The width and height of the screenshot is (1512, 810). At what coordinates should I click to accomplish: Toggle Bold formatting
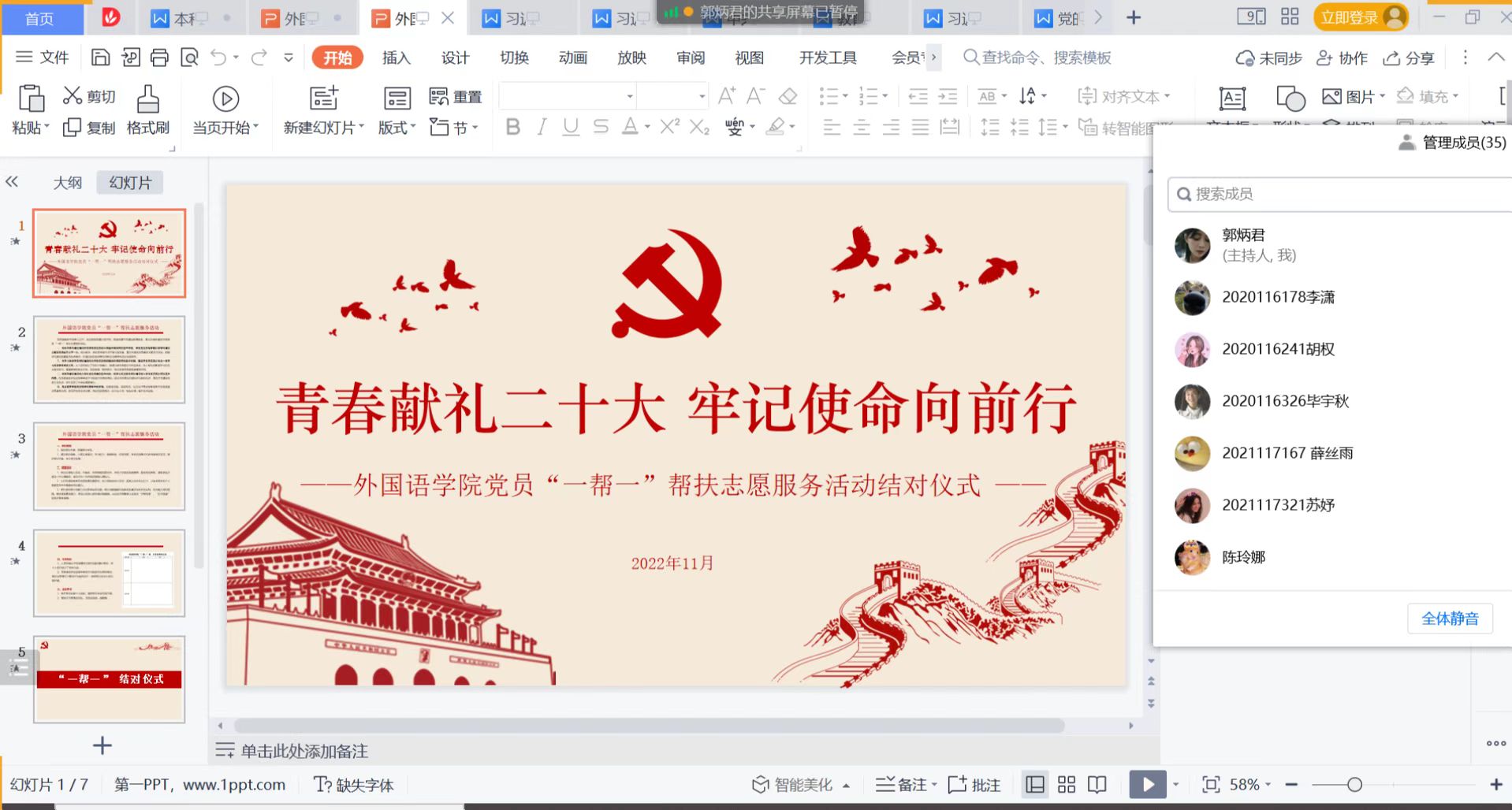tap(512, 127)
